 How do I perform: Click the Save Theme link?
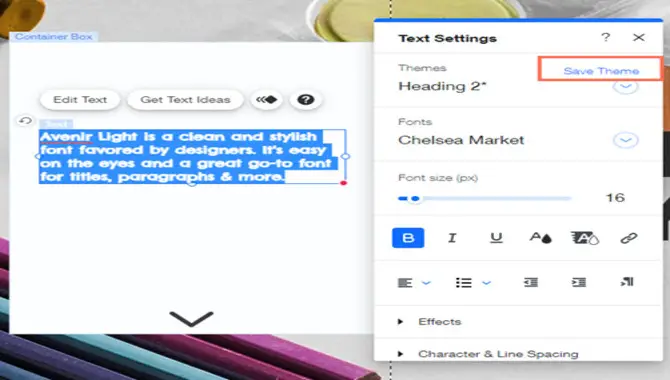(x=601, y=71)
